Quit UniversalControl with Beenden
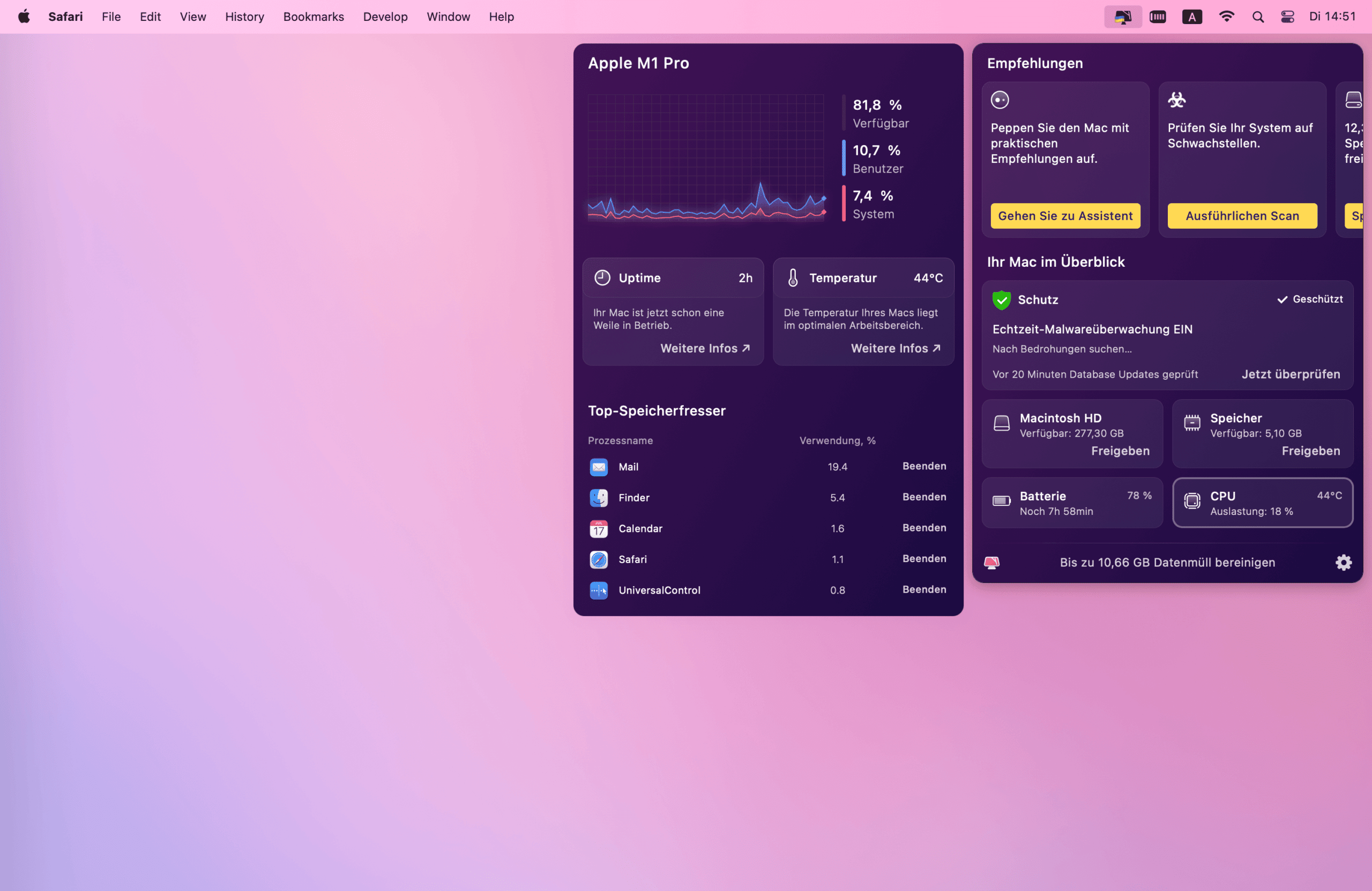 [x=924, y=589]
